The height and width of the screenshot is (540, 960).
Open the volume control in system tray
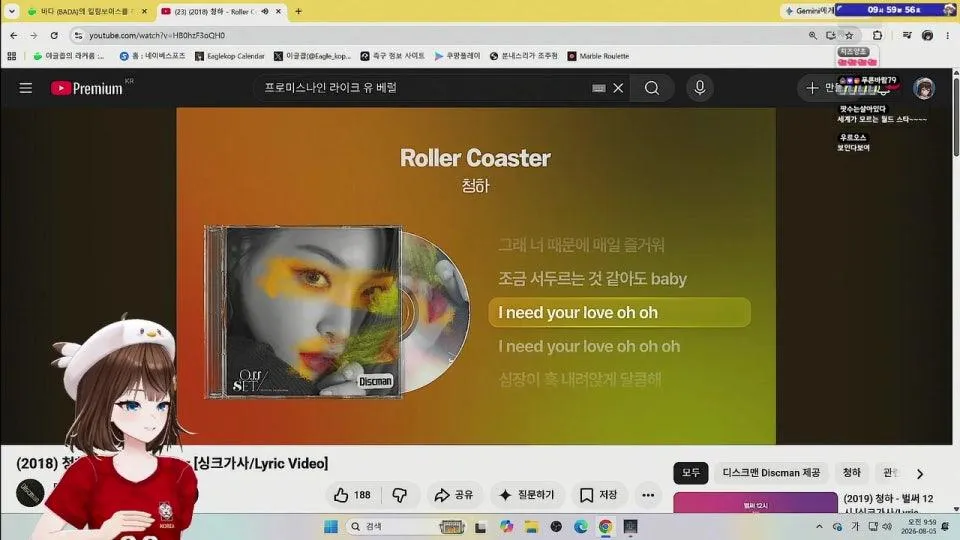tap(887, 527)
